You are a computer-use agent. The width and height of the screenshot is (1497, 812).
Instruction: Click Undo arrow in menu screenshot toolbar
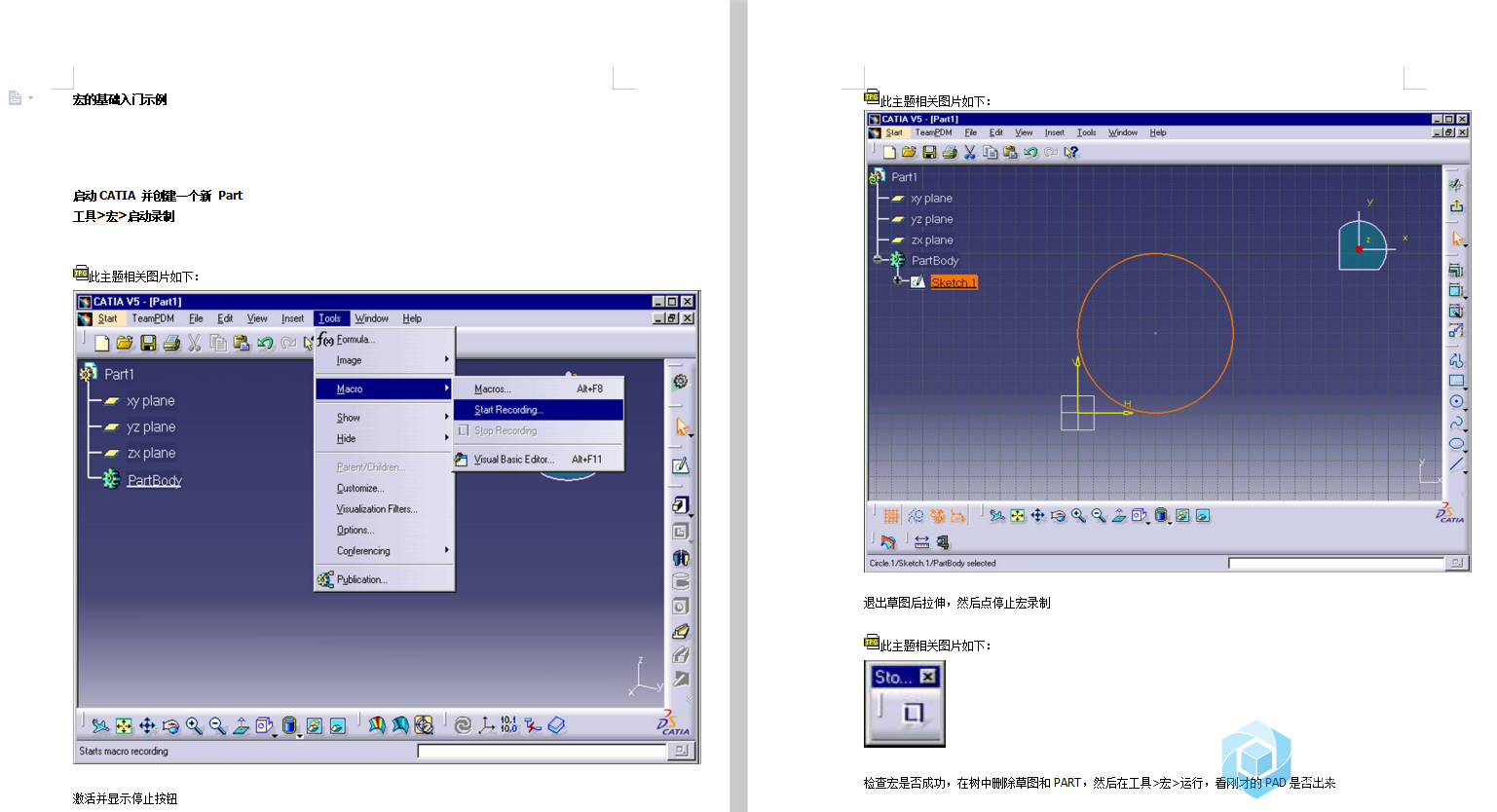click(265, 343)
